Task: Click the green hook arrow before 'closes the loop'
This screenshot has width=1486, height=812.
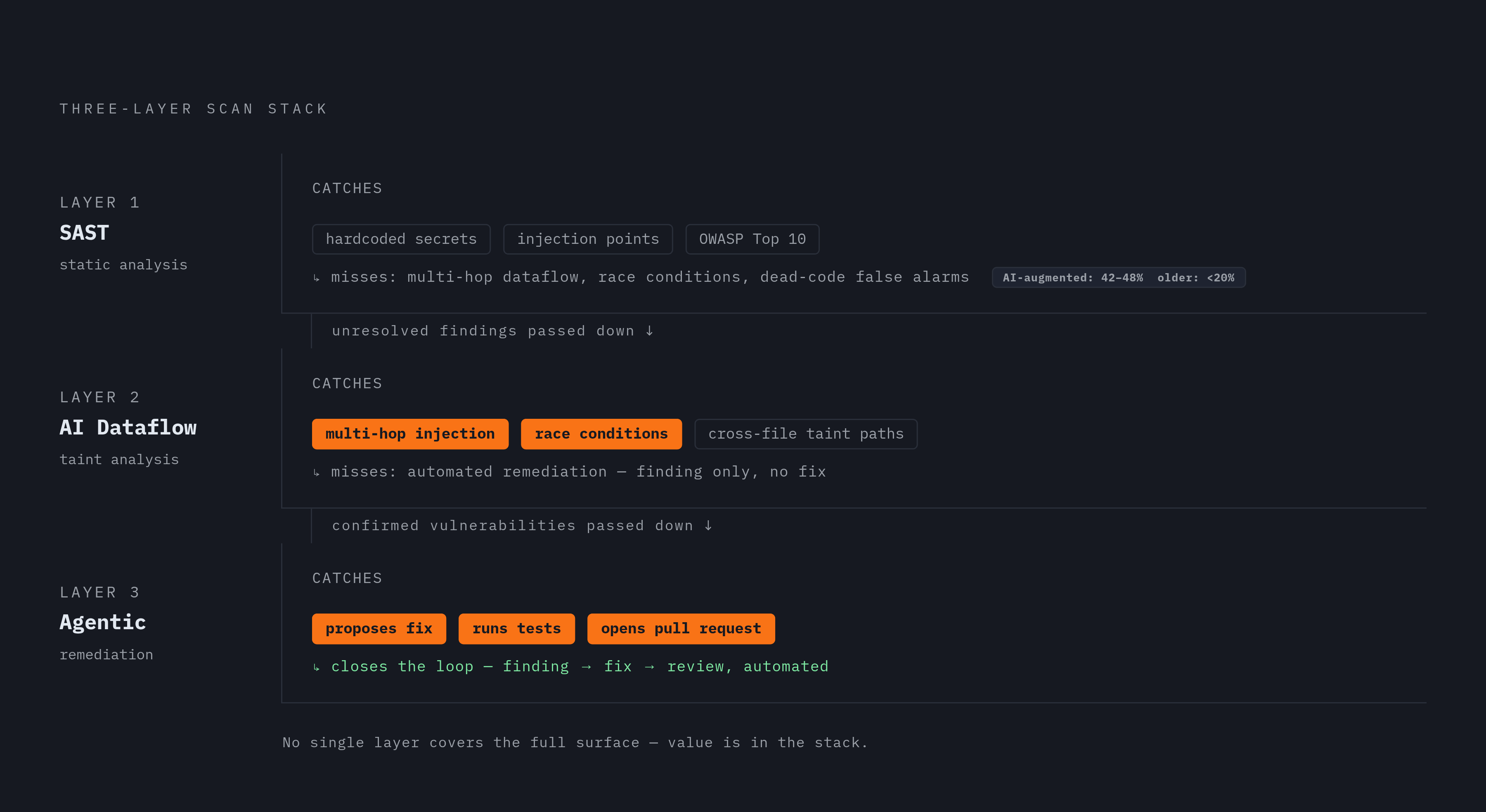Action: pos(316,668)
